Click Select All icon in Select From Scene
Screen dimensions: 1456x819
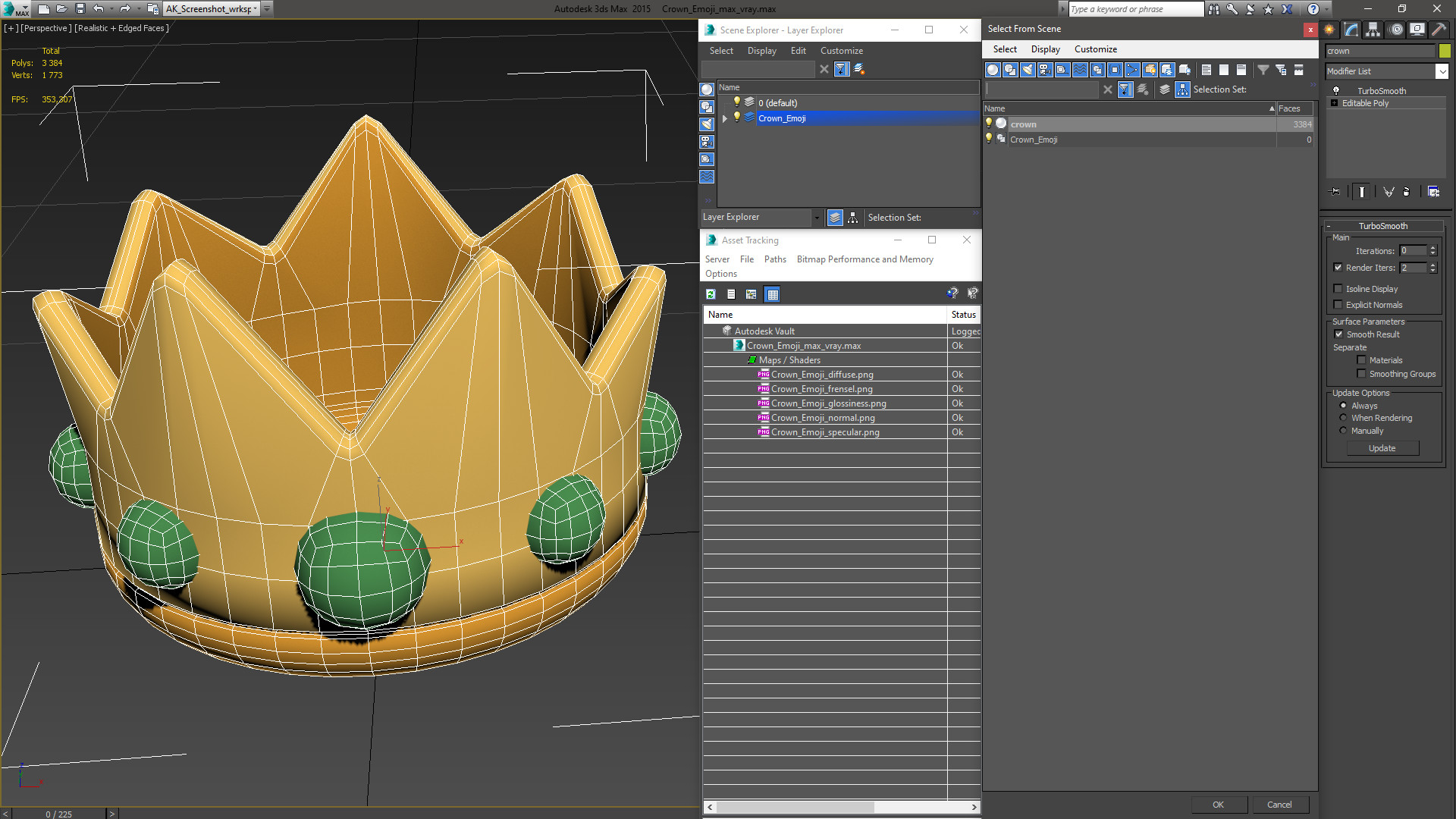1207,70
